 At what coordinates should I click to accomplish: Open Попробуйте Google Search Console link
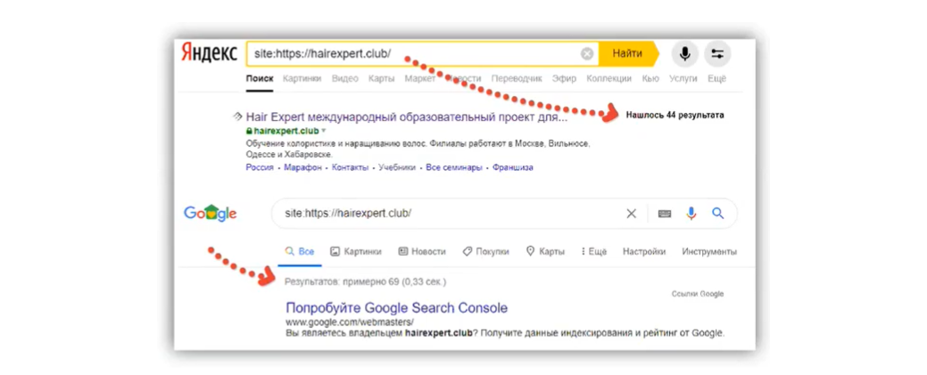click(397, 308)
